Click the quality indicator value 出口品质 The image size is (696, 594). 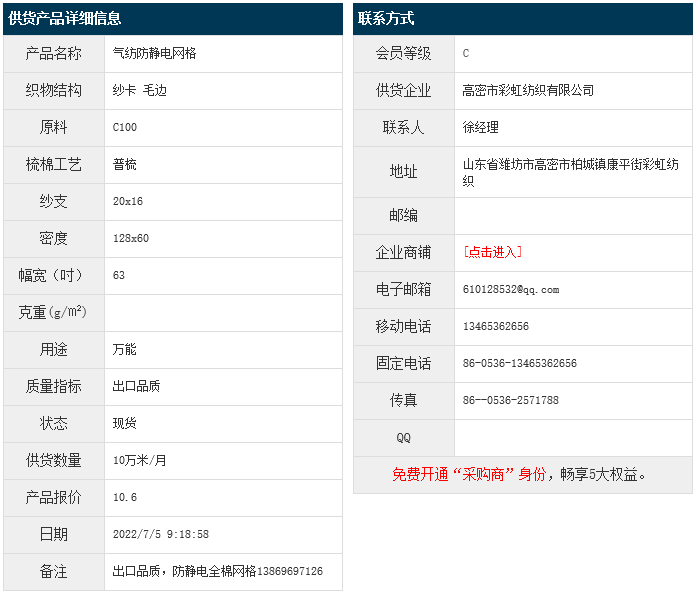coord(136,386)
